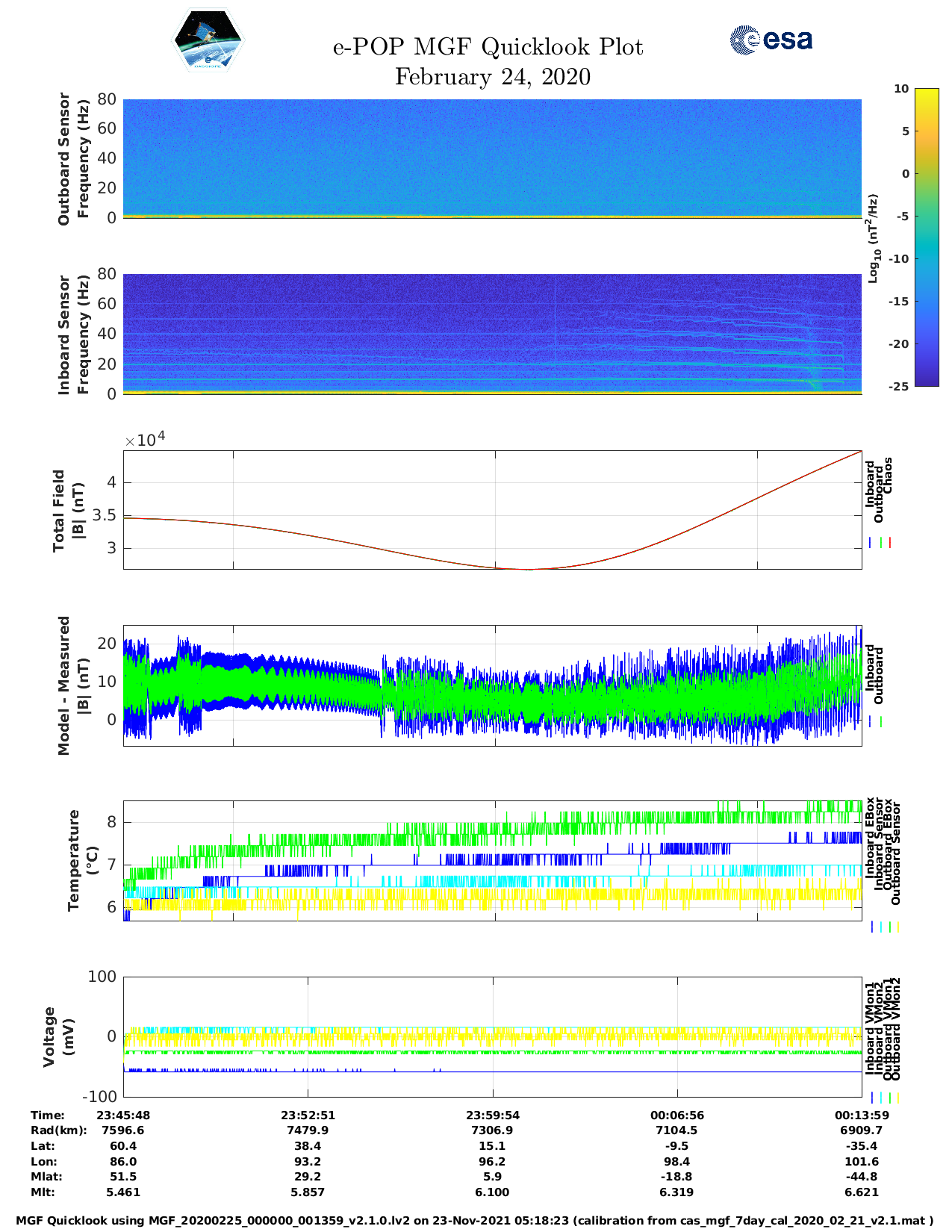The width and height of the screenshot is (952, 1232).
Task: Click the 00:06:56 time label
Action: (x=677, y=1116)
